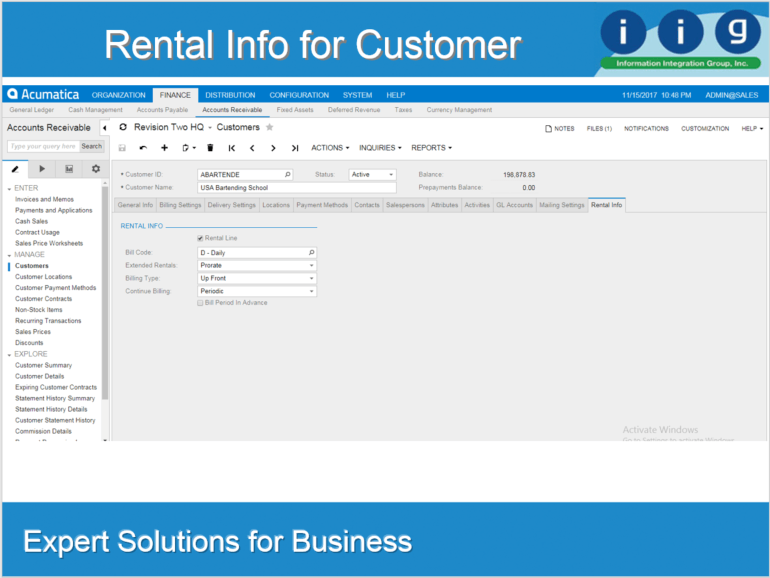Viewport: 770px width, 578px height.
Task: Select the gear configuration icon in sidebar
Action: 96,169
